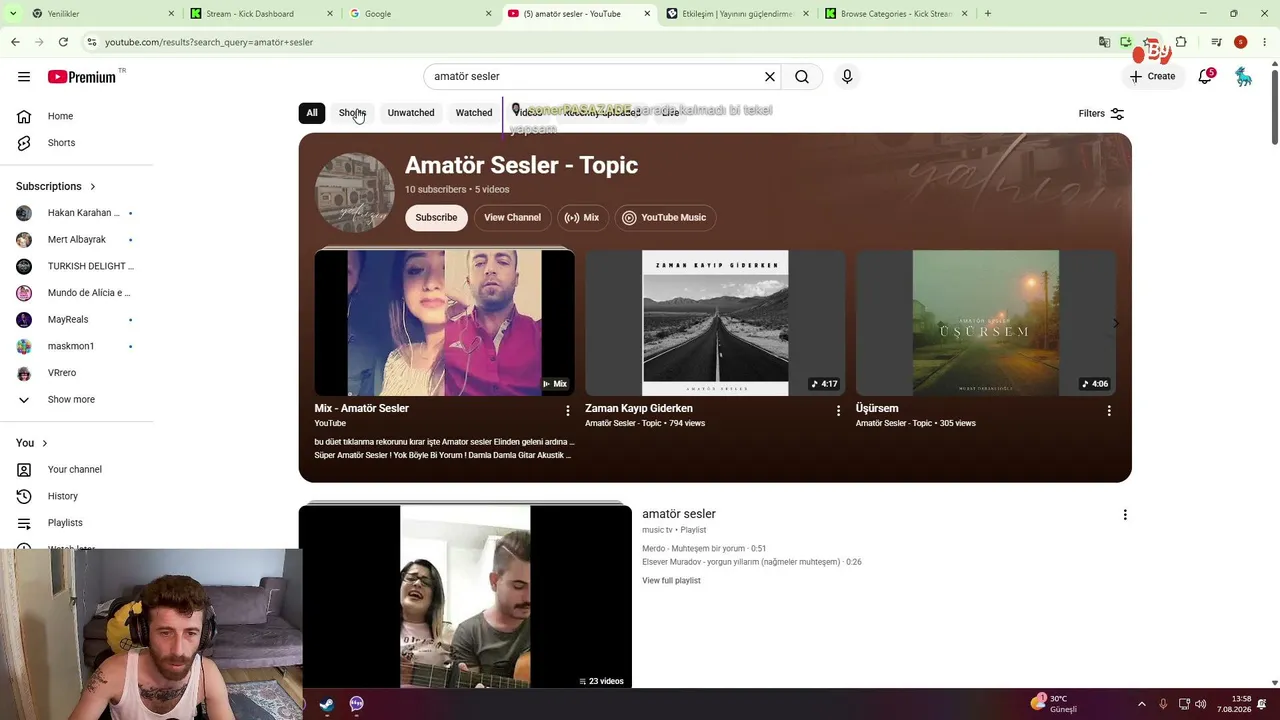Click the View full playlist link
1280x720 pixels.
coord(671,581)
